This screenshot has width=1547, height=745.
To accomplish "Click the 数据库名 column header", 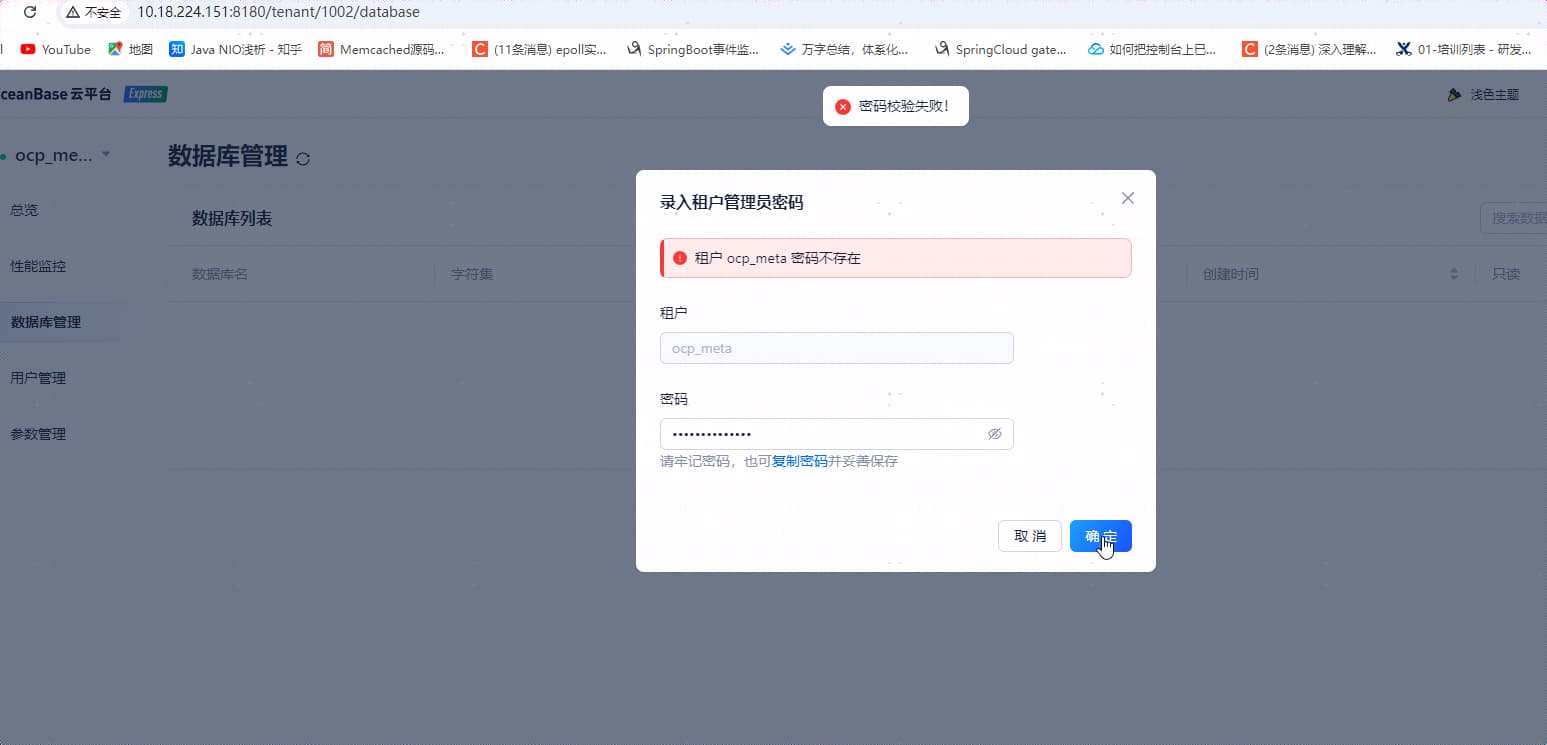I will 220,274.
